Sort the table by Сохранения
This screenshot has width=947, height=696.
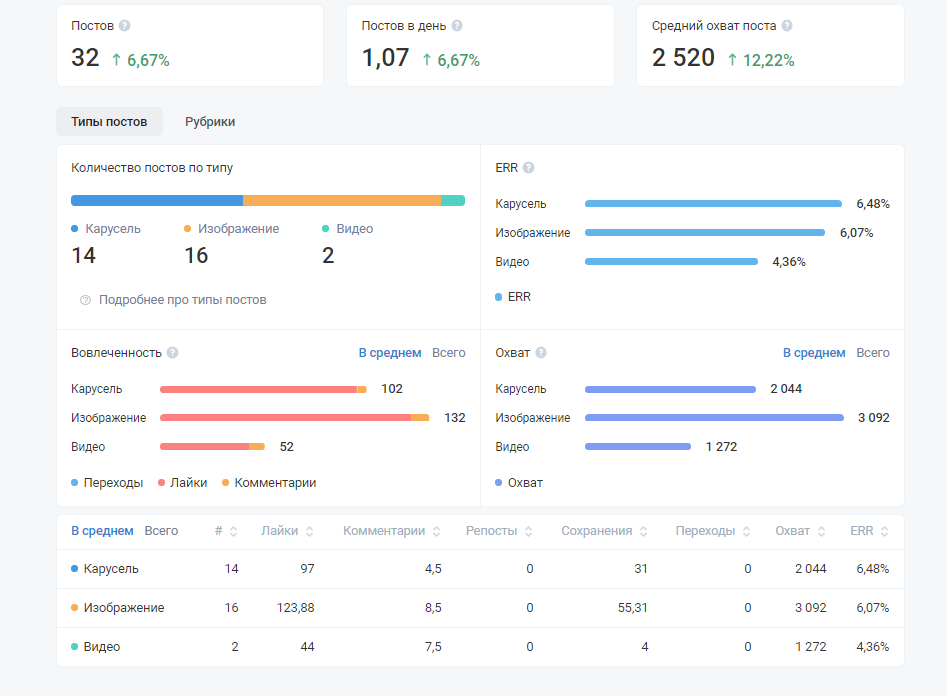pyautogui.click(x=605, y=531)
